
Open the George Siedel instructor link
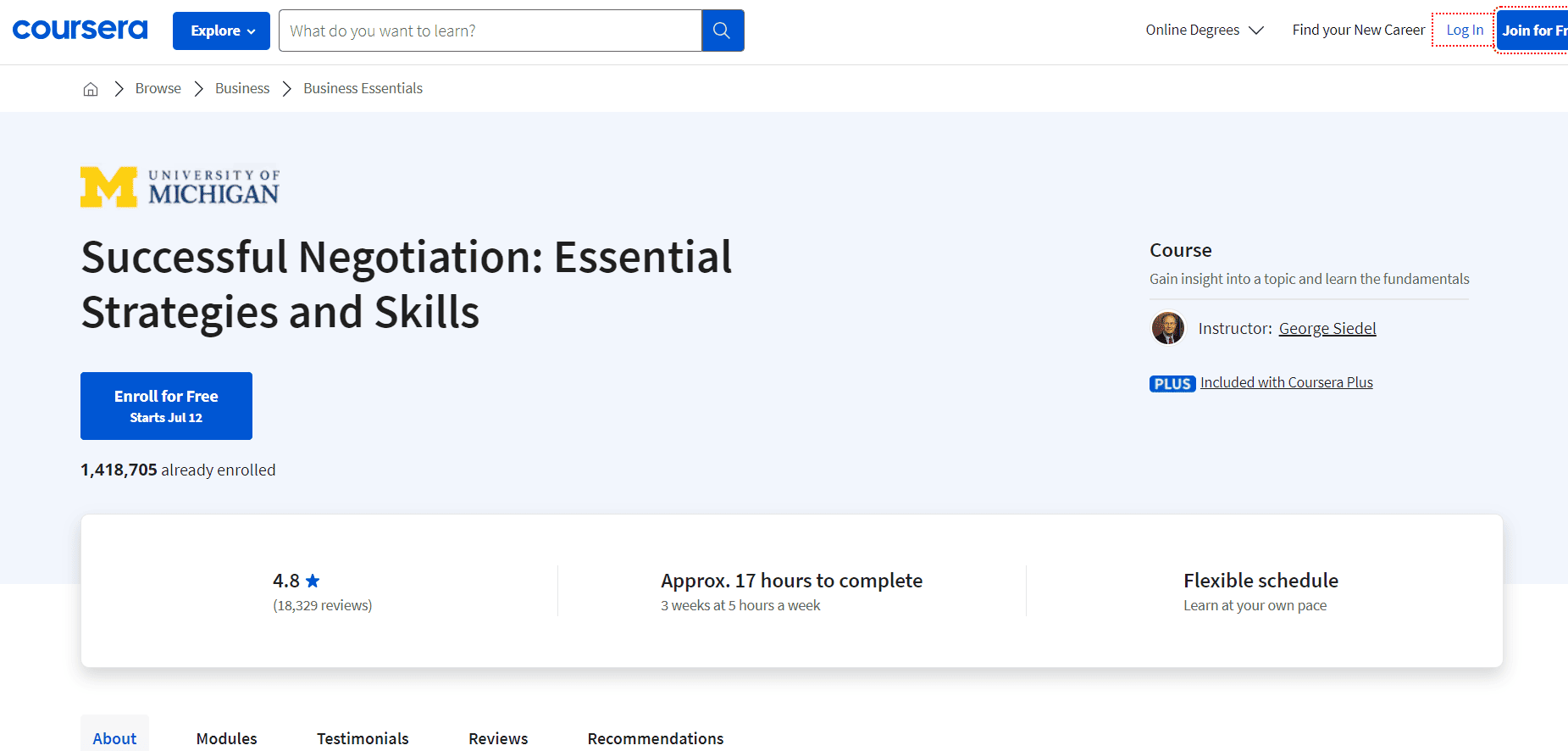click(1327, 329)
